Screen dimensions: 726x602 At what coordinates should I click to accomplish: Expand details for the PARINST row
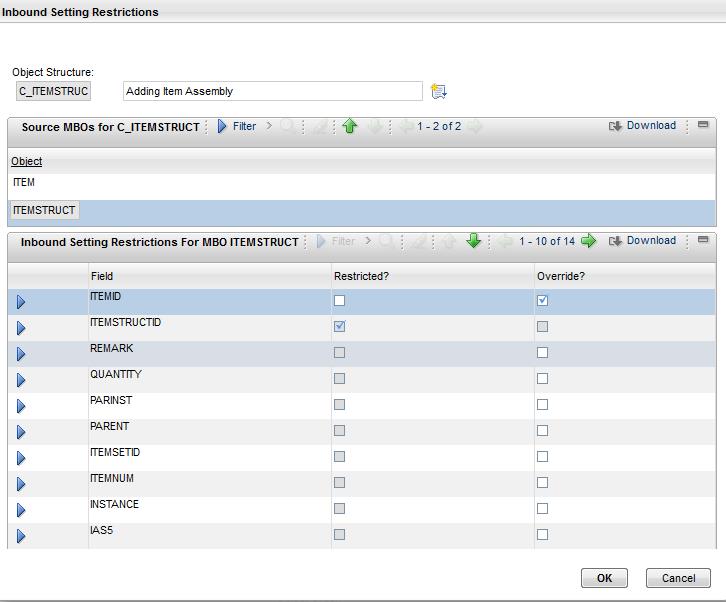tap(21, 406)
